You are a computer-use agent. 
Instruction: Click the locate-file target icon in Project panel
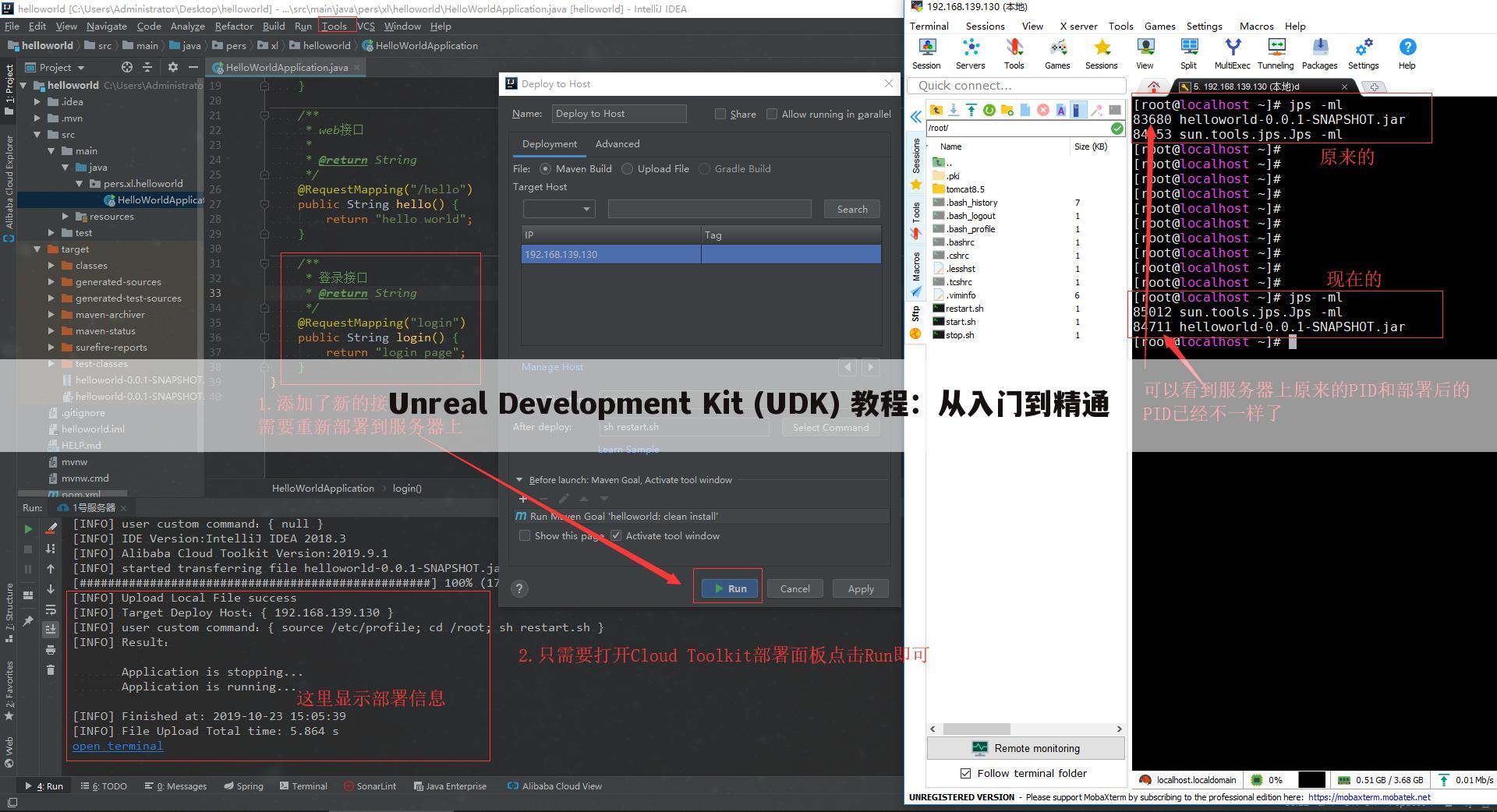(x=127, y=67)
